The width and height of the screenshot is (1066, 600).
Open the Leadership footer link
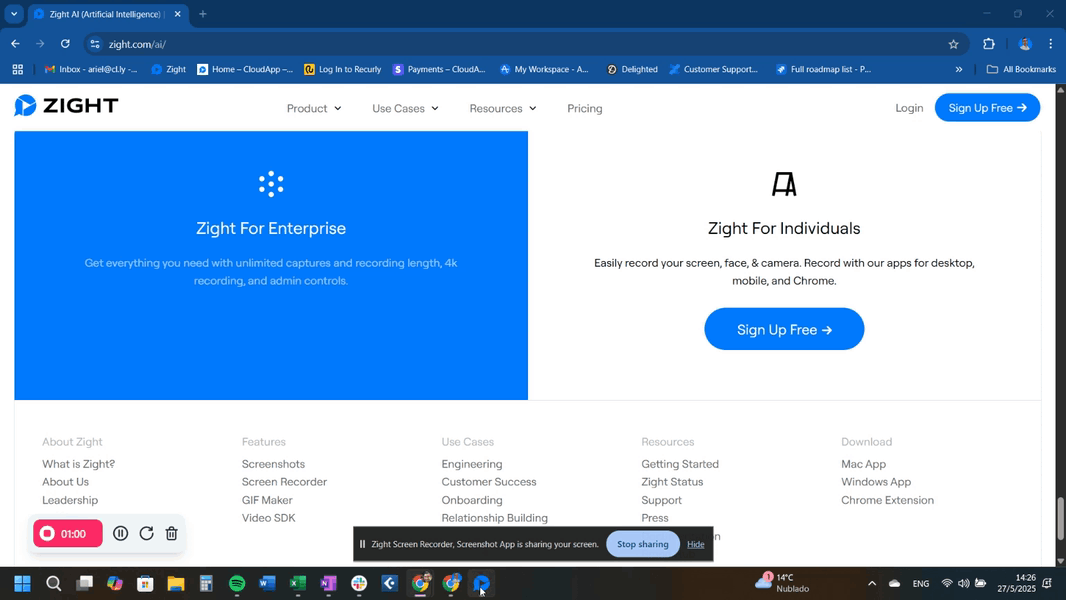pos(70,500)
